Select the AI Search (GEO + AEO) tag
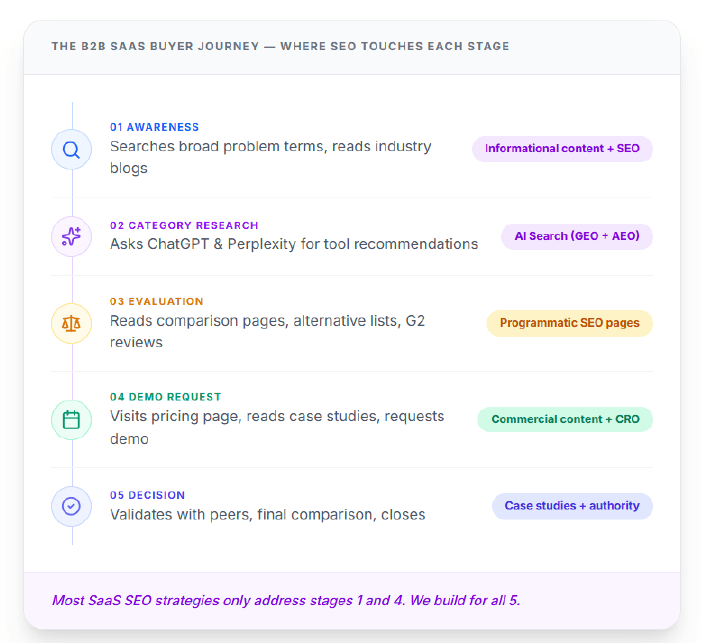Image resolution: width=702 pixels, height=643 pixels. (x=577, y=236)
